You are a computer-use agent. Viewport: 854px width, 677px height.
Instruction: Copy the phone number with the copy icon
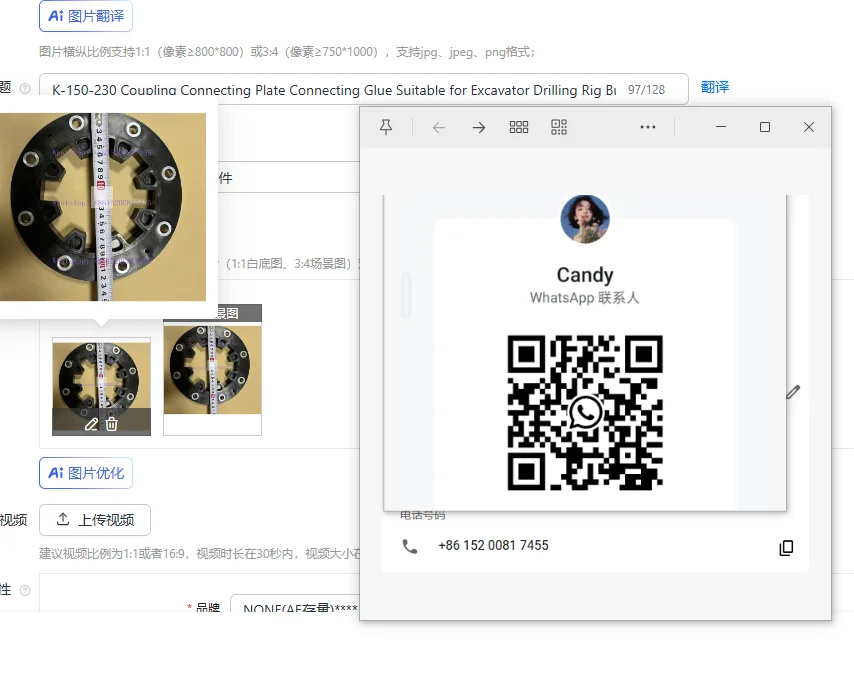click(x=786, y=547)
